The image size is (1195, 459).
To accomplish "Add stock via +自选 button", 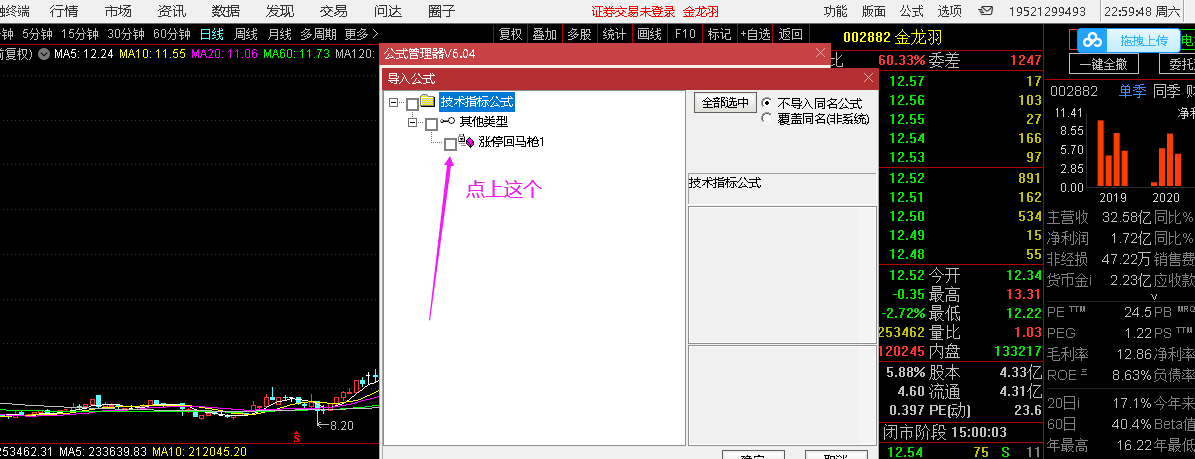I will (x=755, y=34).
